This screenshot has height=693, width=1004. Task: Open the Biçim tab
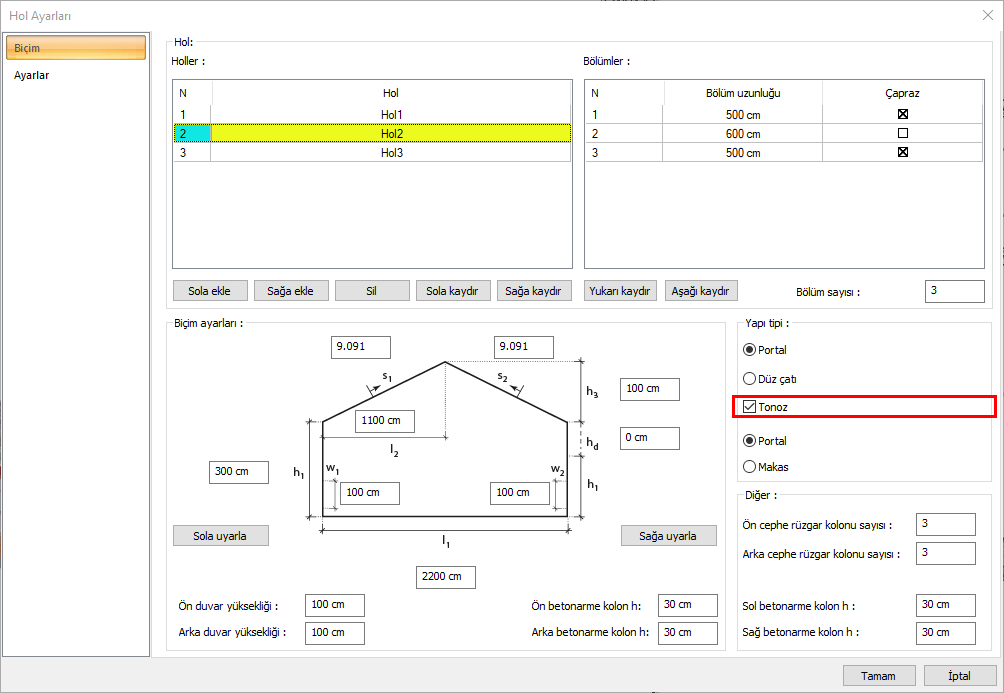76,48
